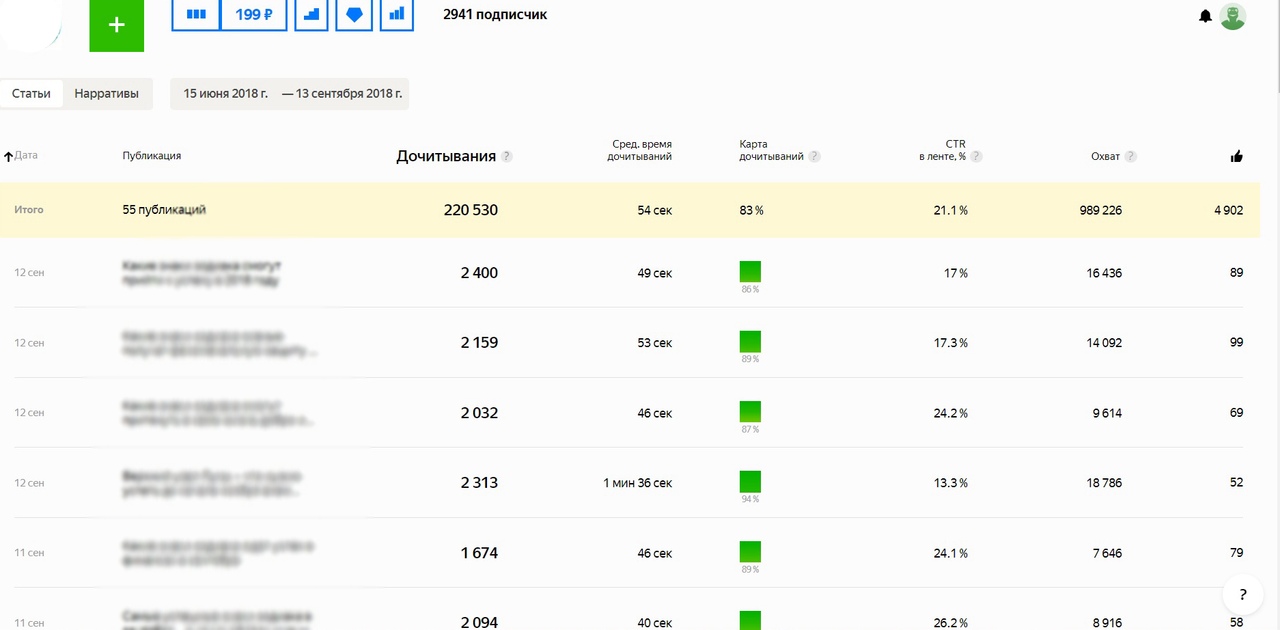Switch to the Нарративы tab
Viewport: 1280px width, 630px height.
pyautogui.click(x=107, y=93)
